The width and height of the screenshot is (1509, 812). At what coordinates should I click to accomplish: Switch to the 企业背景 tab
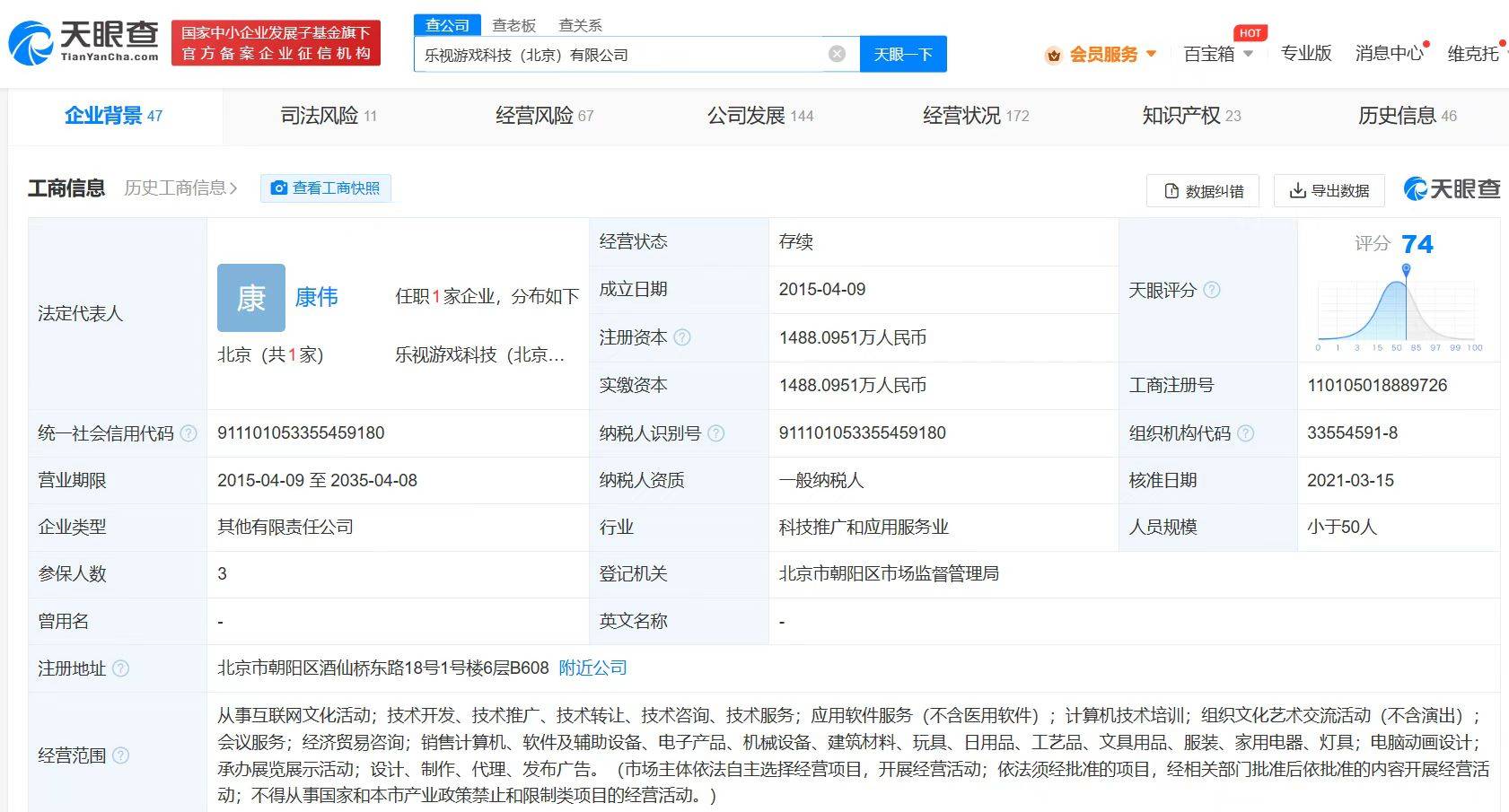113,116
